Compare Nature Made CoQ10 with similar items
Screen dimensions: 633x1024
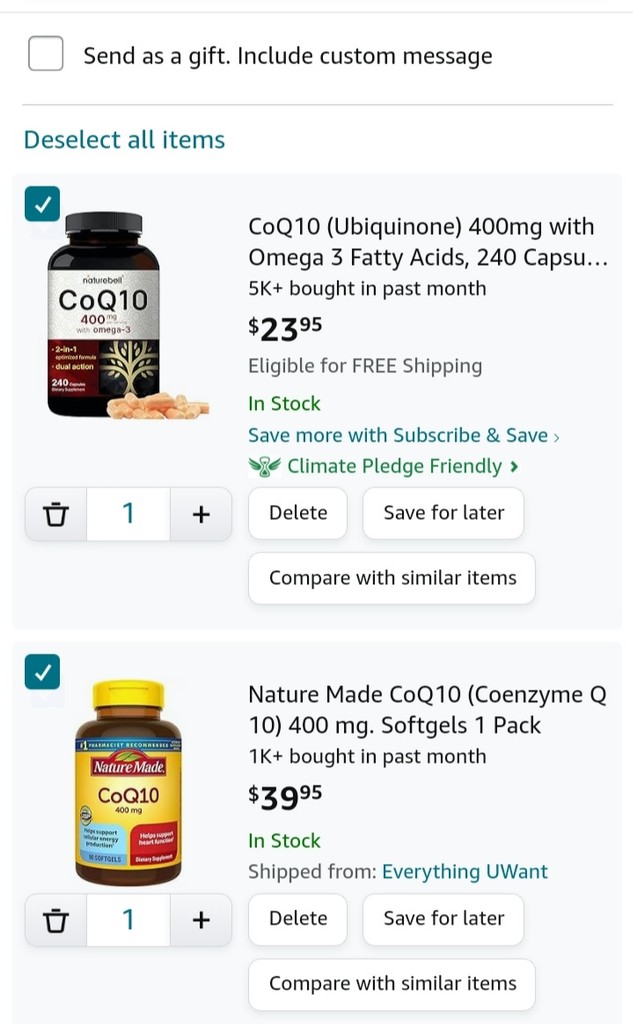(x=392, y=984)
